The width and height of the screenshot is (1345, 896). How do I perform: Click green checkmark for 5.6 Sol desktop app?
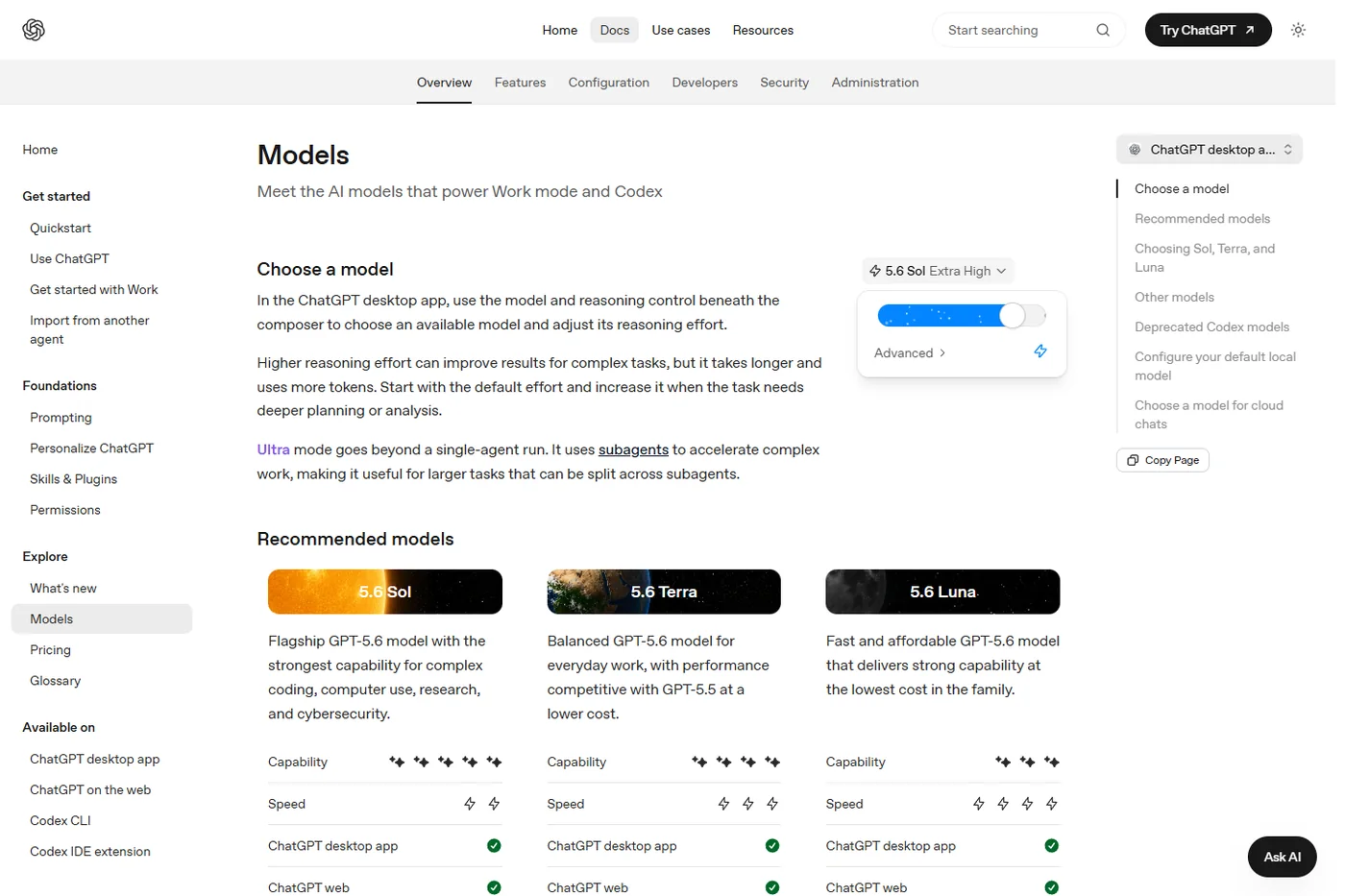[494, 846]
